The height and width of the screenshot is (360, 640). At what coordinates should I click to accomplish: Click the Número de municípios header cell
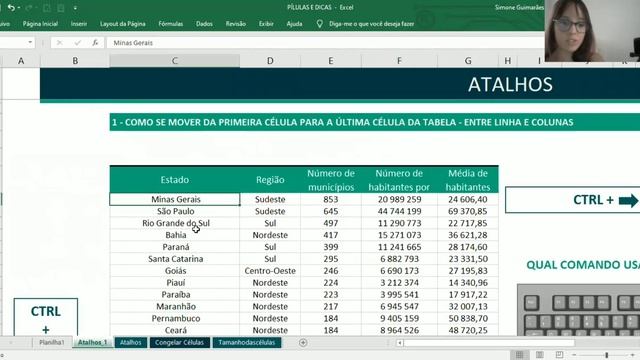point(331,180)
